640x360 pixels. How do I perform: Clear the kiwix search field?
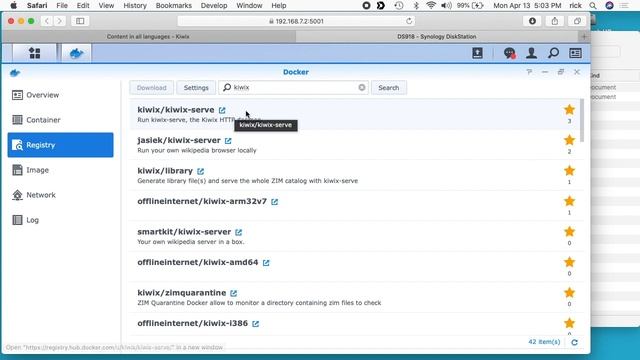coord(362,87)
